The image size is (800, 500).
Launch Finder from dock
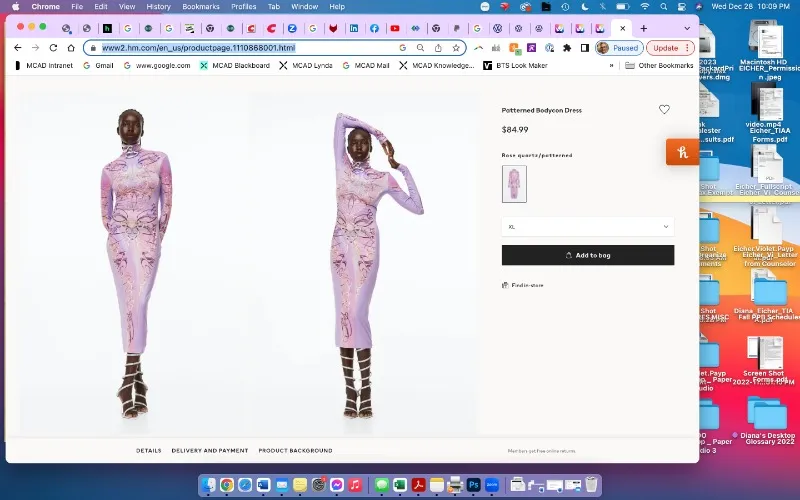coord(208,485)
